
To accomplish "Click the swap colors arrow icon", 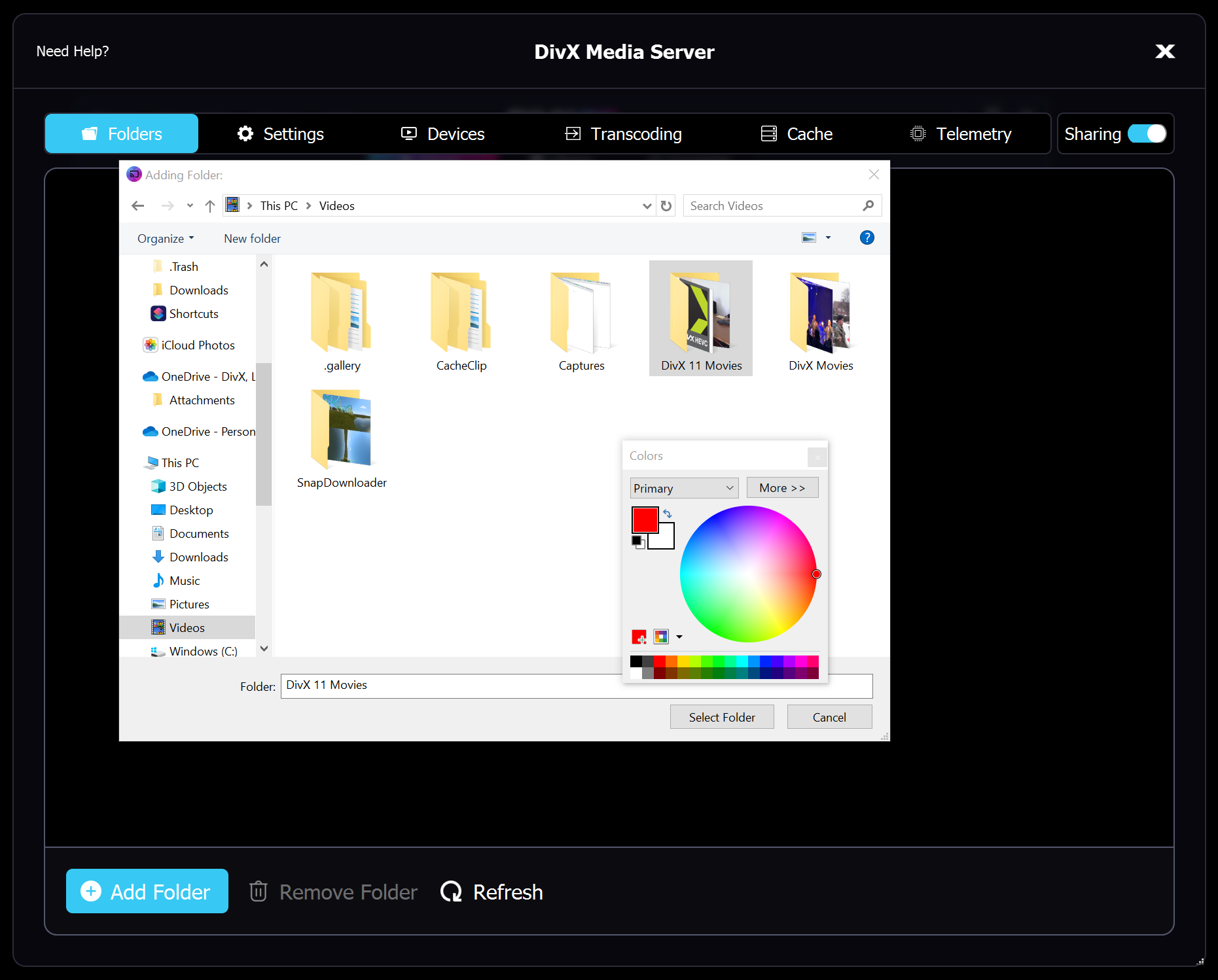I will [x=668, y=514].
